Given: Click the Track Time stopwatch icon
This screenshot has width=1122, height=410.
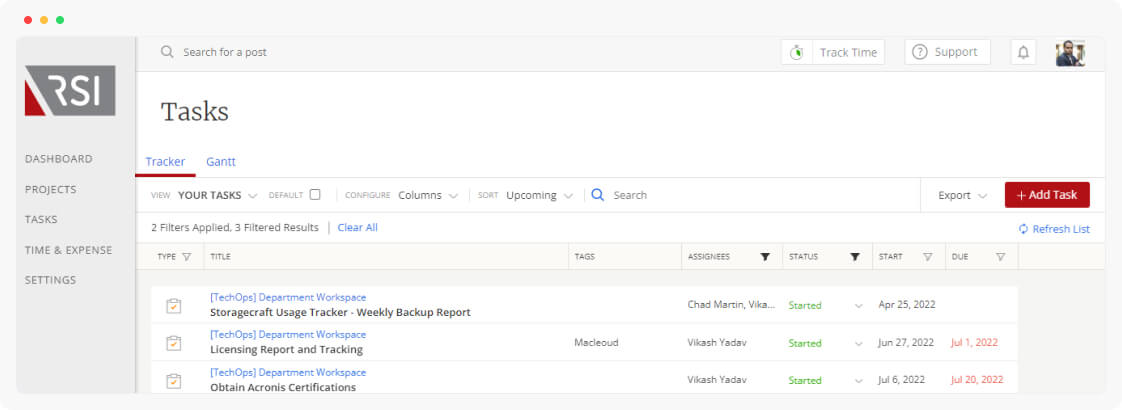Looking at the screenshot, I should (797, 53).
